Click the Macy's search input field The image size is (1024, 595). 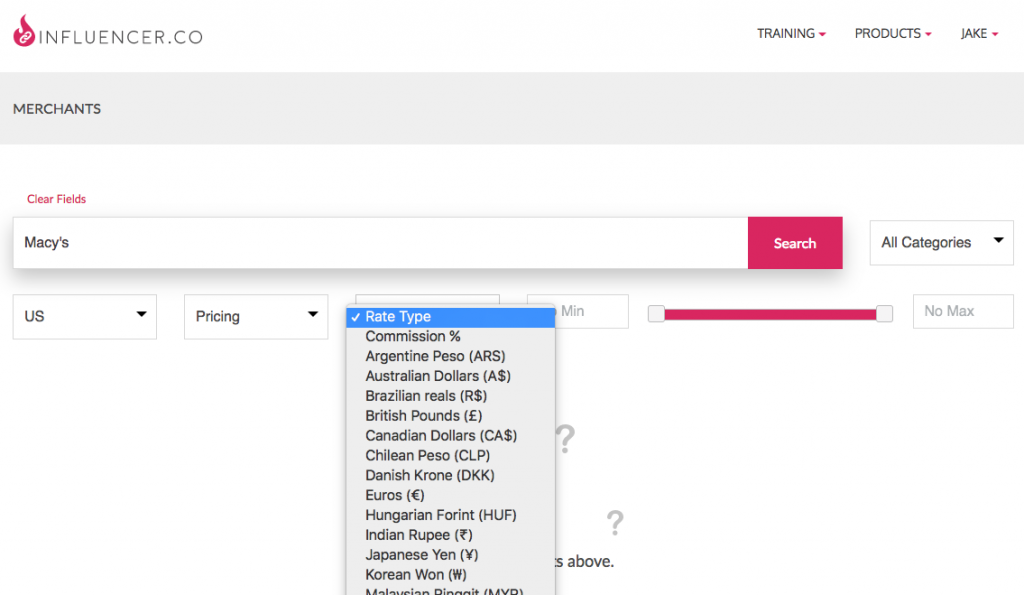(381, 243)
